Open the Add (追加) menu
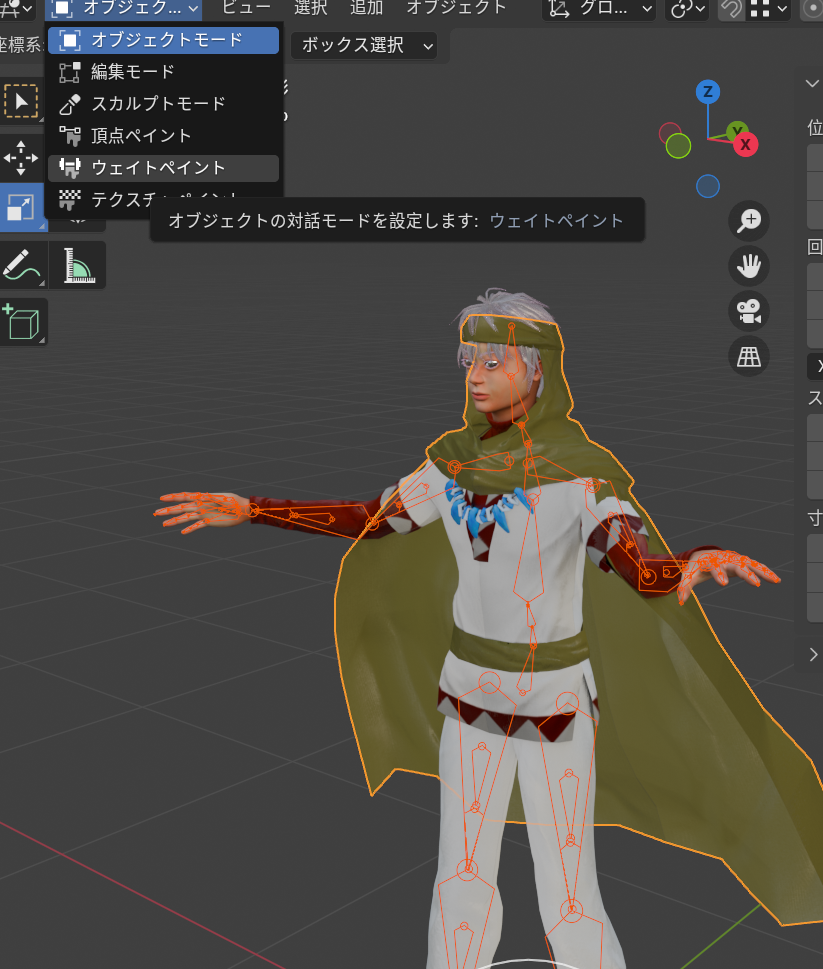This screenshot has height=969, width=823. (x=366, y=7)
